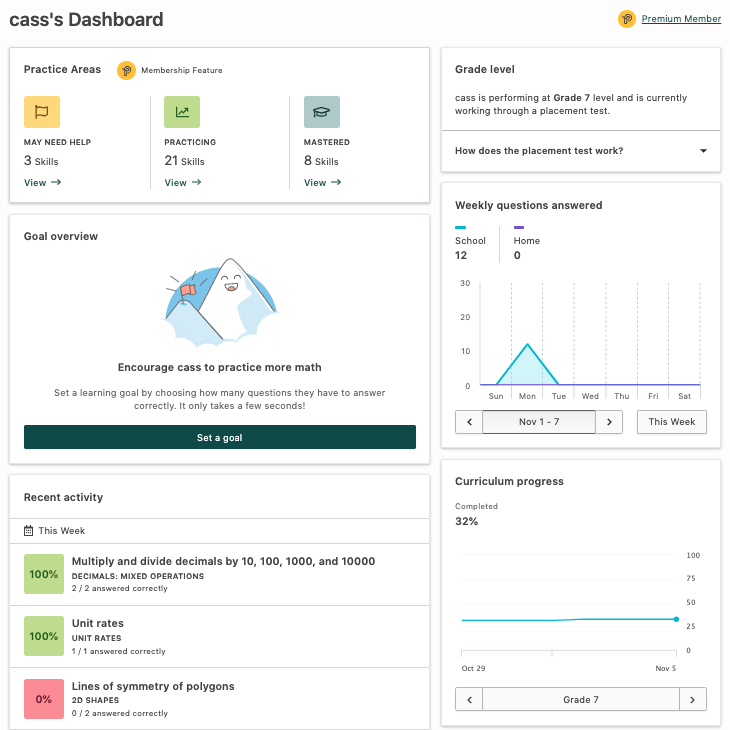This screenshot has width=730, height=730.
Task: Click the green chart Practicing icon
Action: coord(182,112)
